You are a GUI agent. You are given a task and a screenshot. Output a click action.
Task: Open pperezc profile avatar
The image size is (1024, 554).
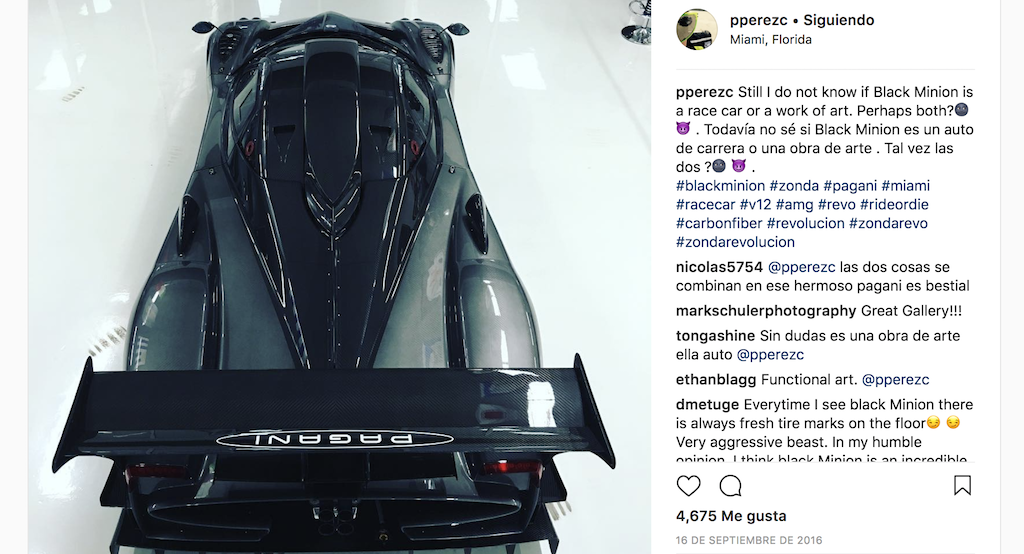697,29
